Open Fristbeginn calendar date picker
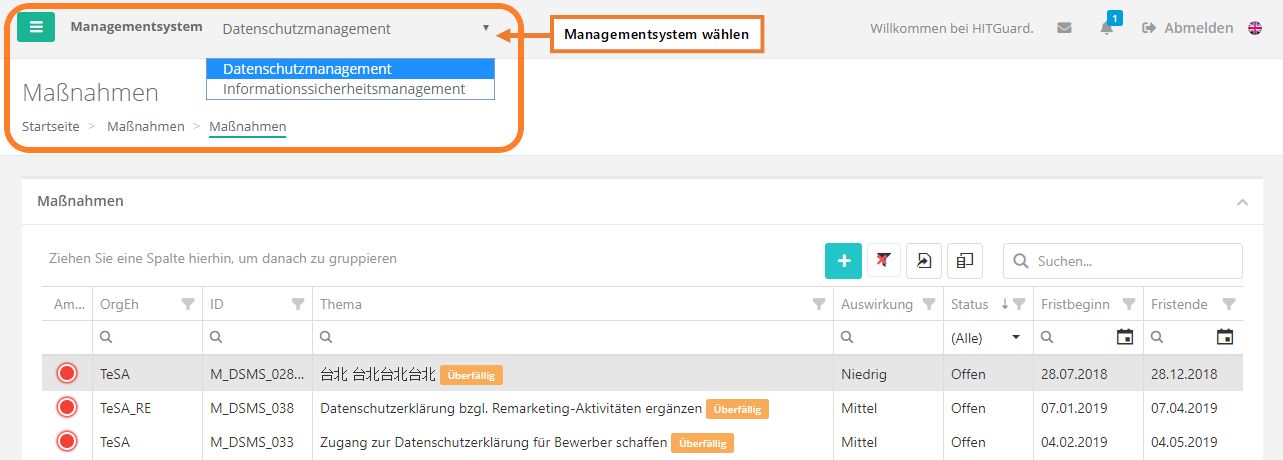Screen dimensions: 1283x460 [1125, 337]
